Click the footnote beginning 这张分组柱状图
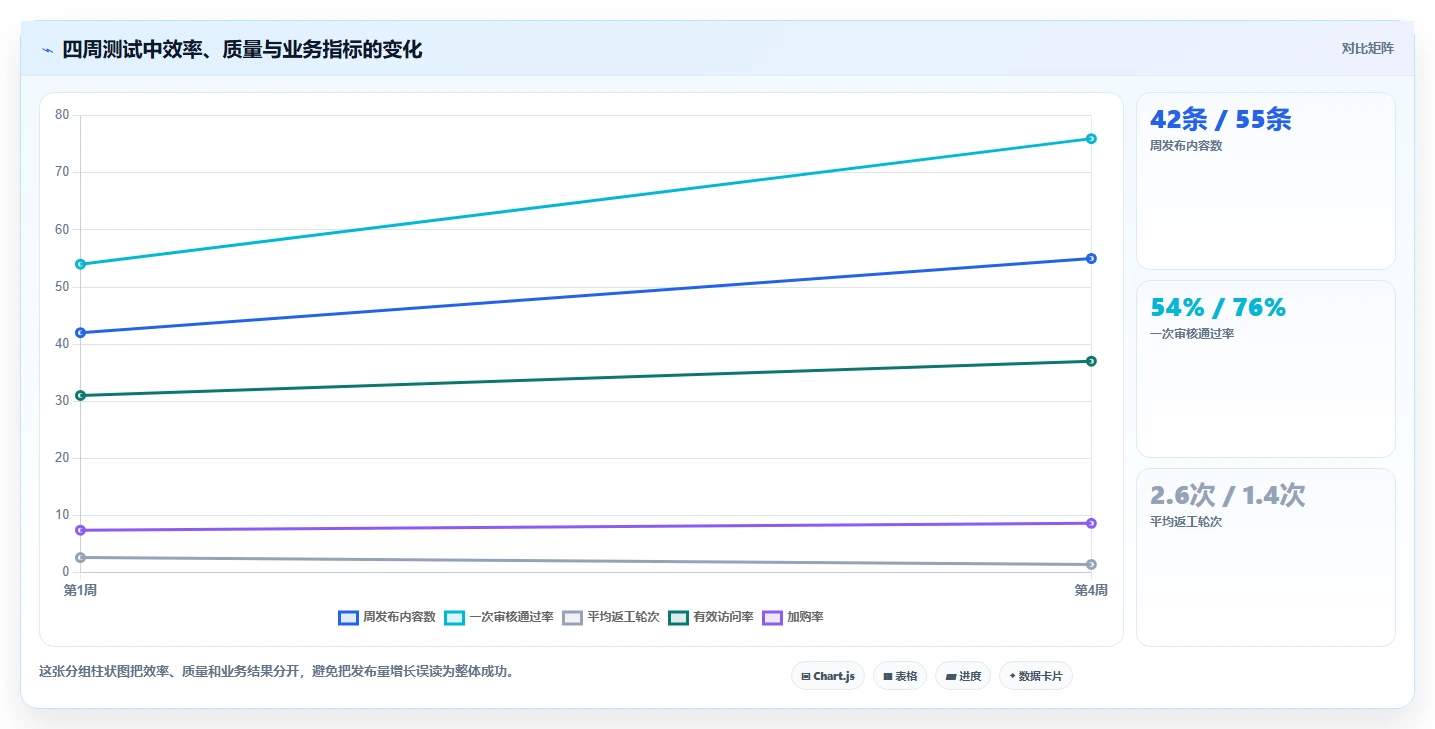 point(279,672)
